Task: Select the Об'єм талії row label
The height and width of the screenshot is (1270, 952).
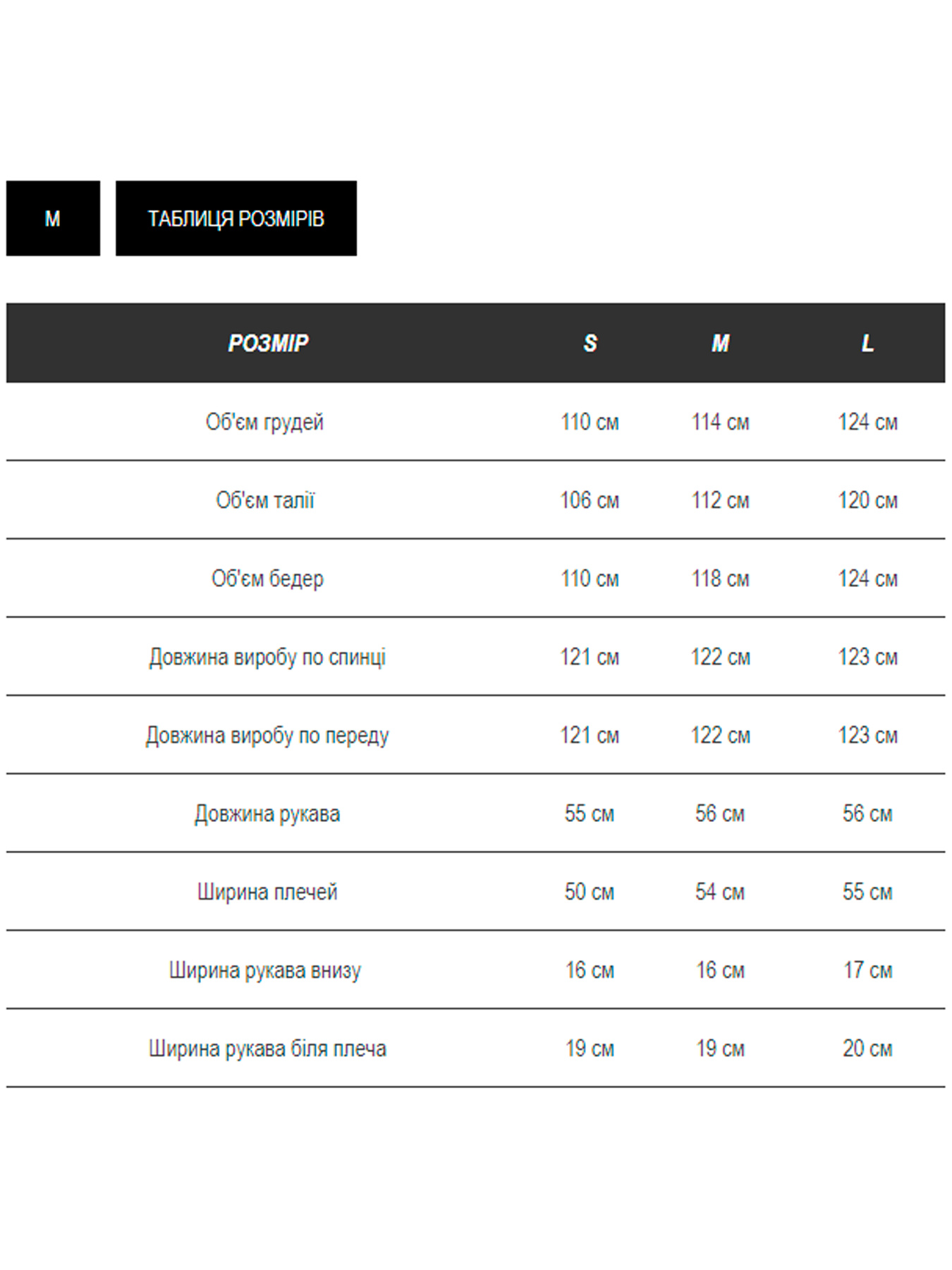Action: click(x=265, y=500)
